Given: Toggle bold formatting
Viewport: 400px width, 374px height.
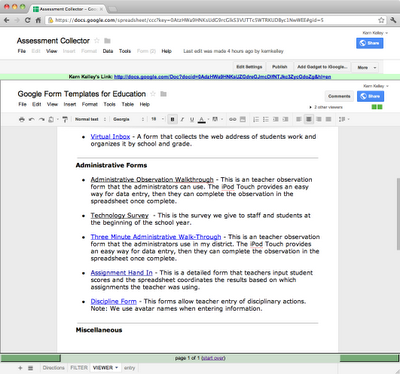Looking at the screenshot, I should [x=172, y=119].
